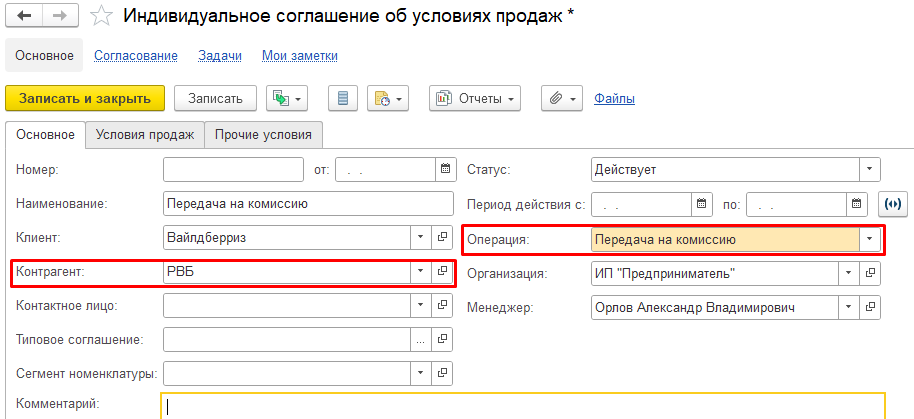
Task: Click the Организация field ИП "Предприниматель"
Action: pos(715,273)
